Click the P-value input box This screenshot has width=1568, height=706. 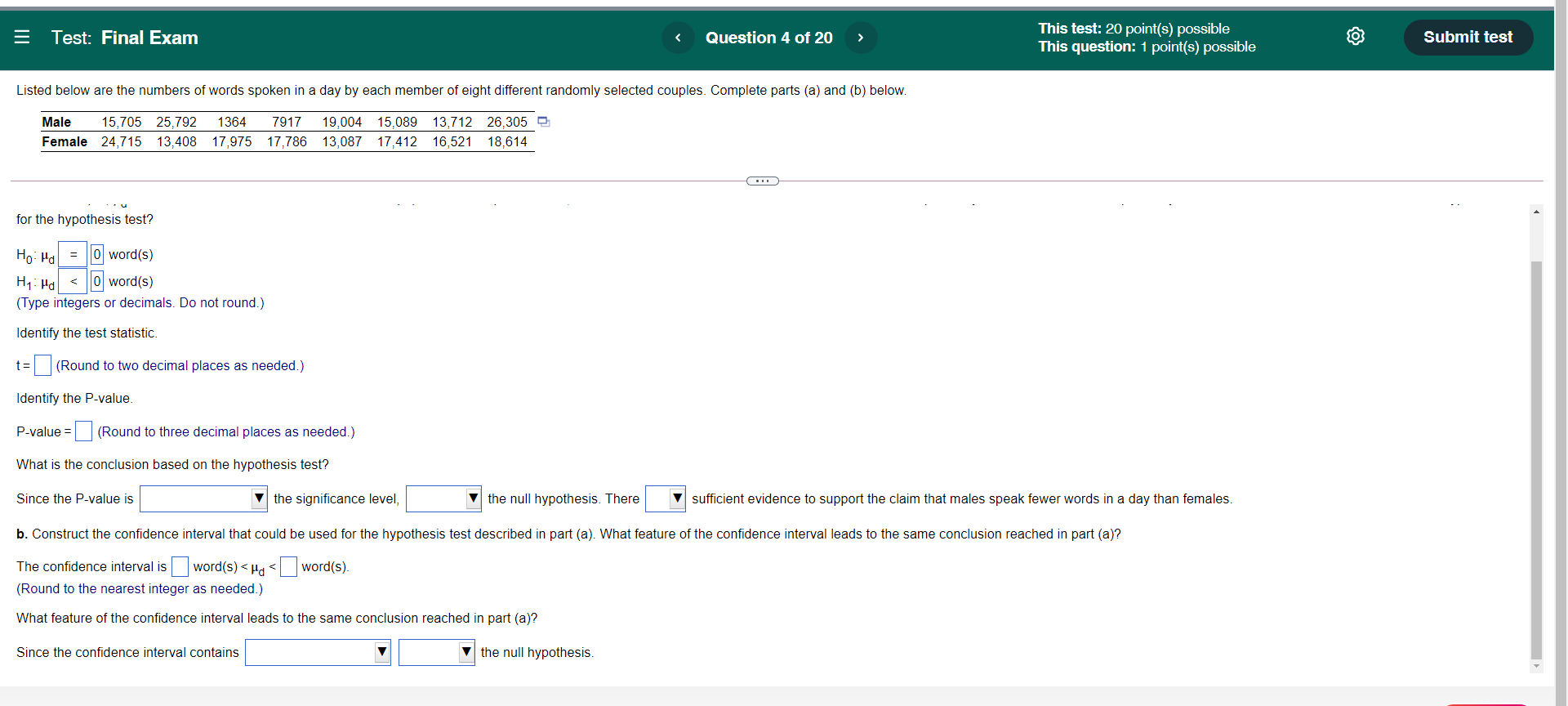(83, 431)
